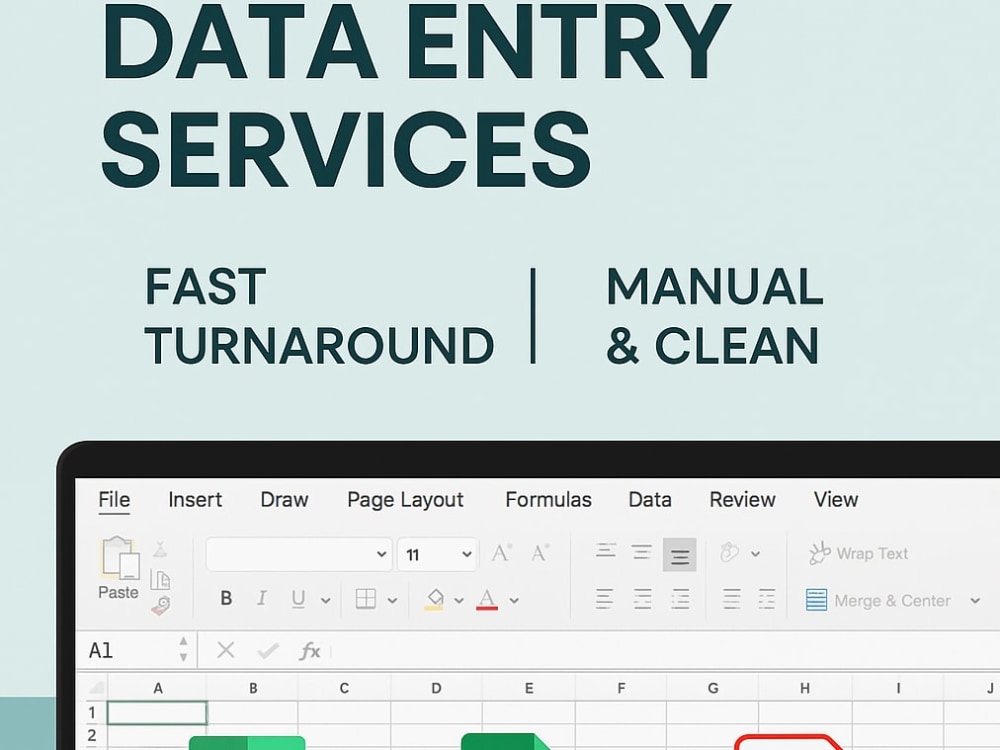Decrease font size with smaller A icon

click(540, 553)
